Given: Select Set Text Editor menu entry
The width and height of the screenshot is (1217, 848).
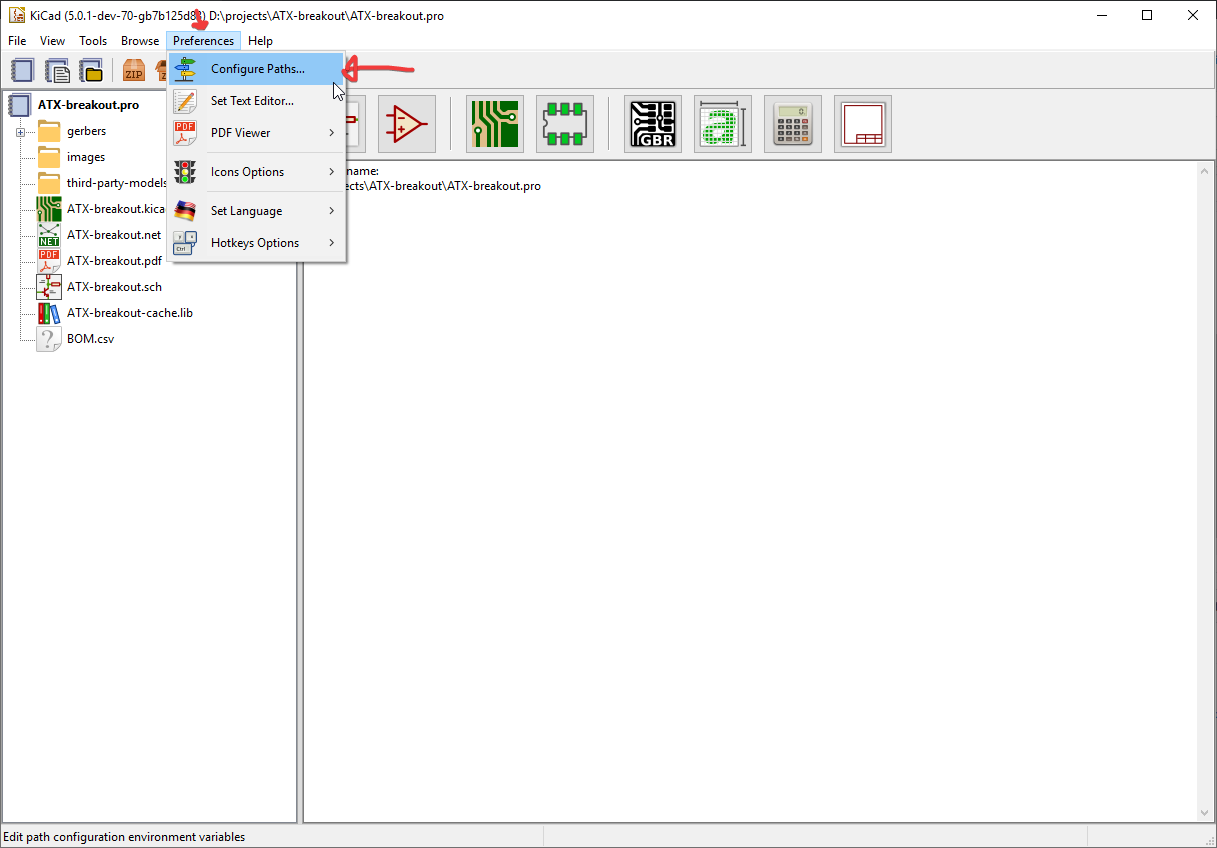Looking at the screenshot, I should 252,101.
